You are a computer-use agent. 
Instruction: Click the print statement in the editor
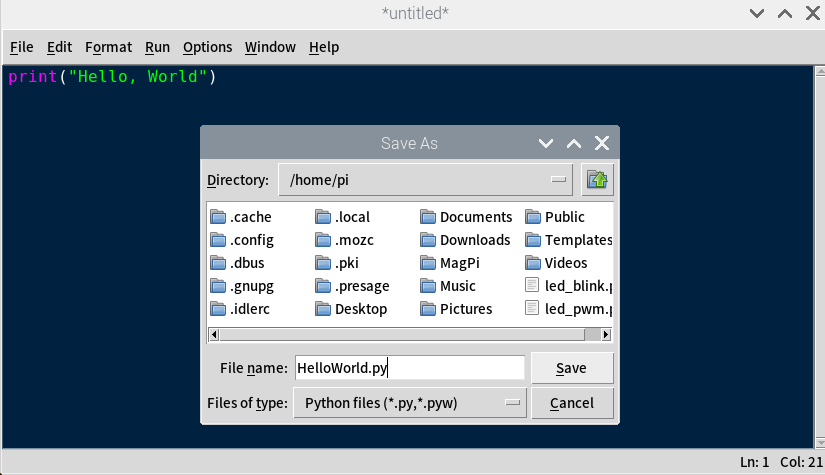112,77
